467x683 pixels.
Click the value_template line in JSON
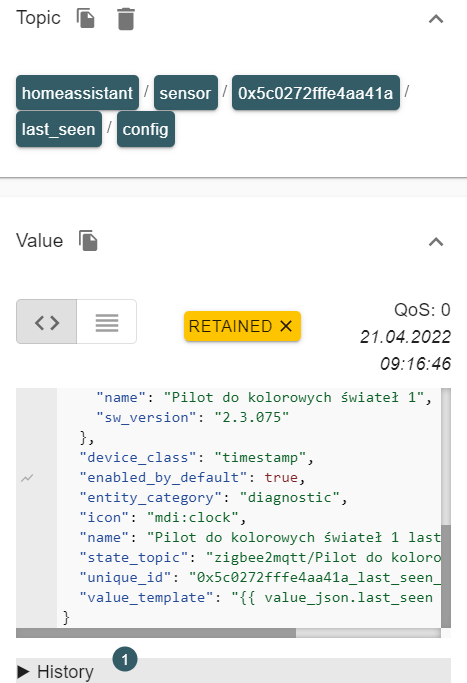click(x=256, y=597)
